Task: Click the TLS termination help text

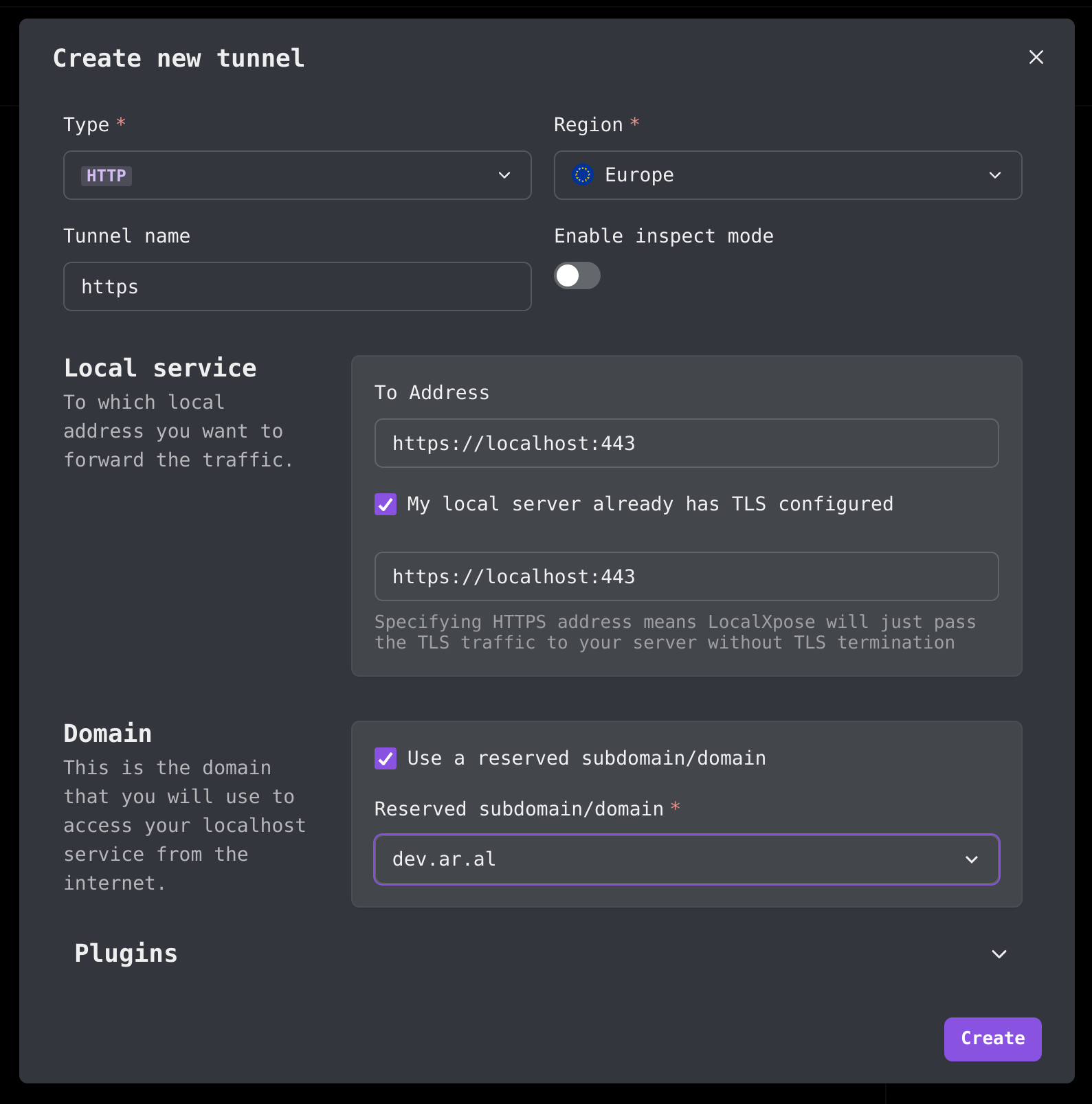Action: (676, 632)
